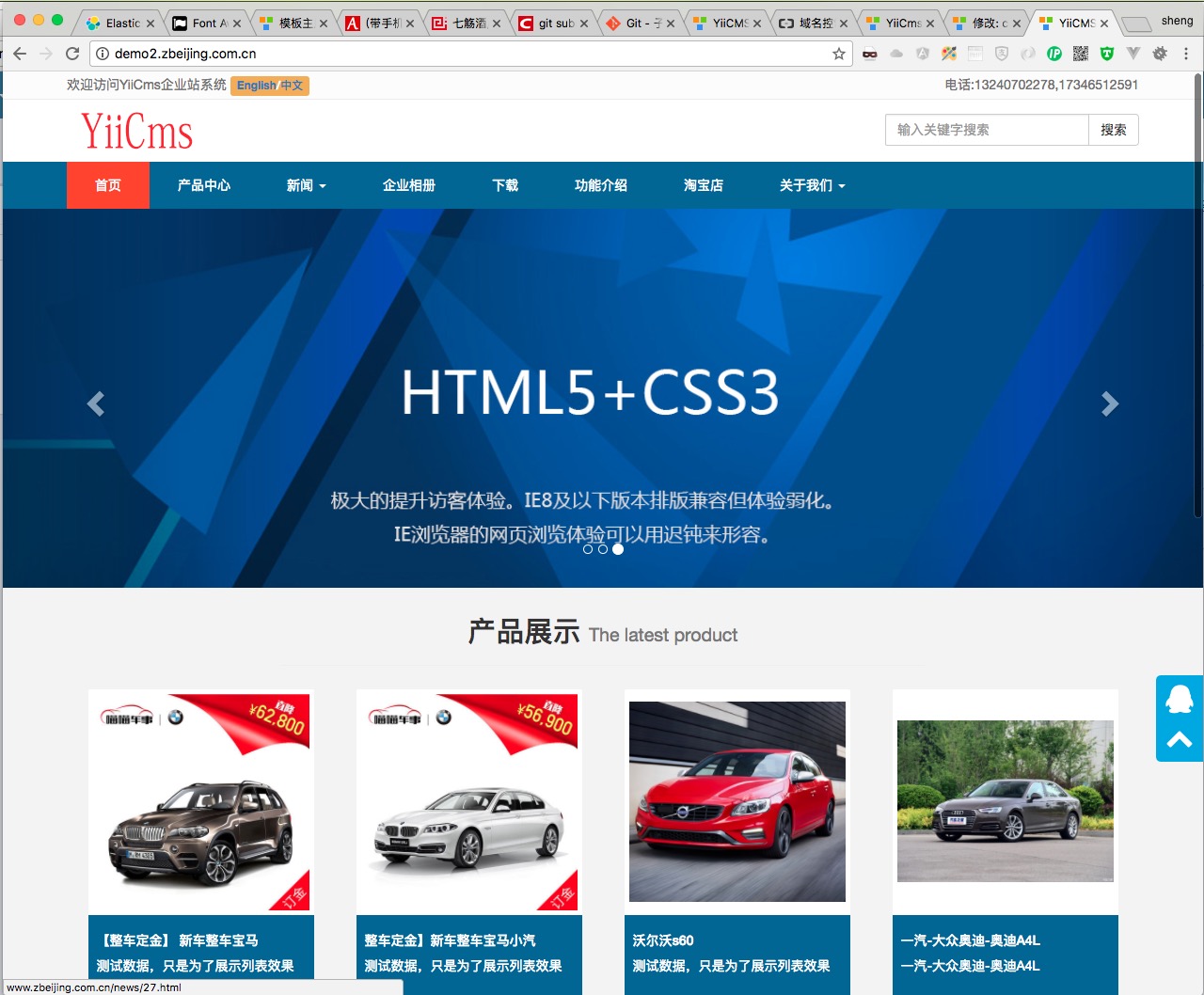
Task: Open Chrome three-dot menu
Action: coord(1186,54)
